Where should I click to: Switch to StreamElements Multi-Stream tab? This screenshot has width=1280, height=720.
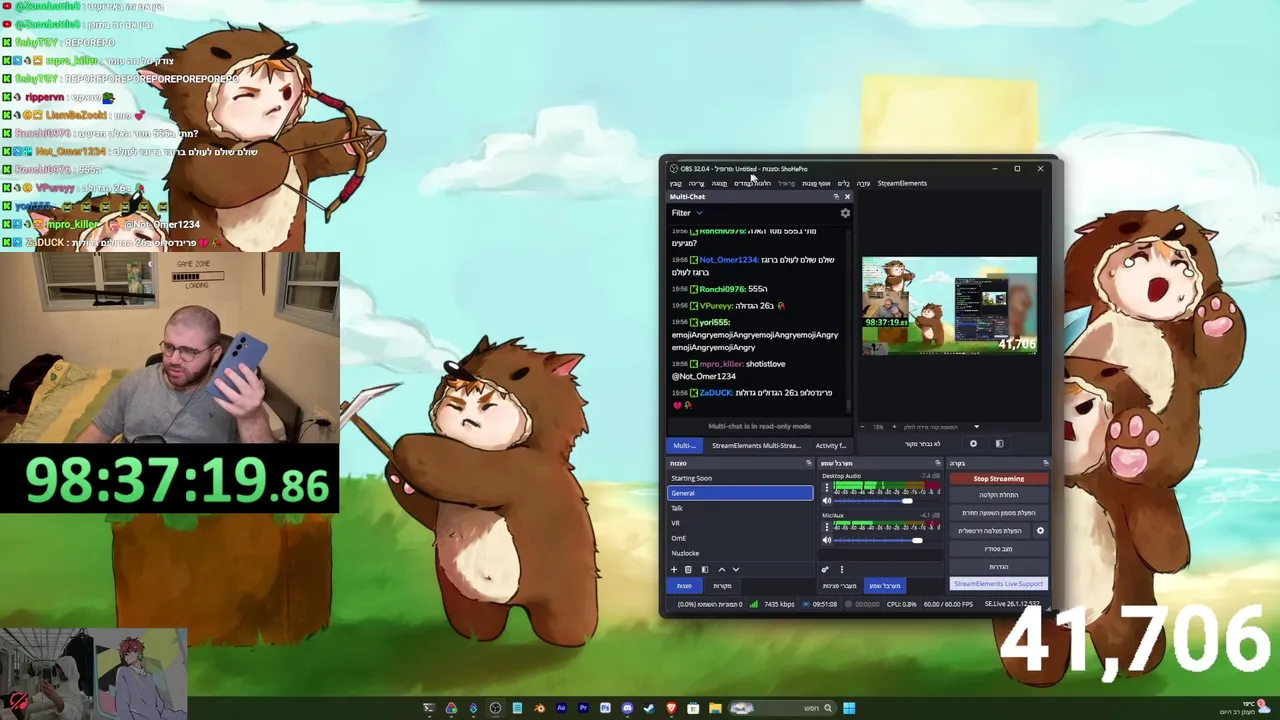[756, 446]
